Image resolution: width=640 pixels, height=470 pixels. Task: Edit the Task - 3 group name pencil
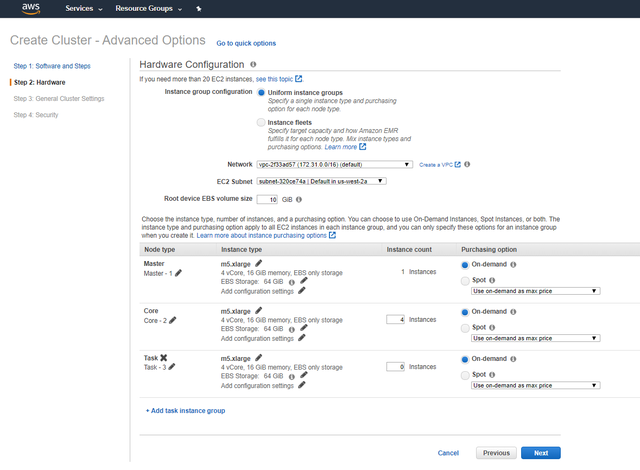tap(172, 367)
